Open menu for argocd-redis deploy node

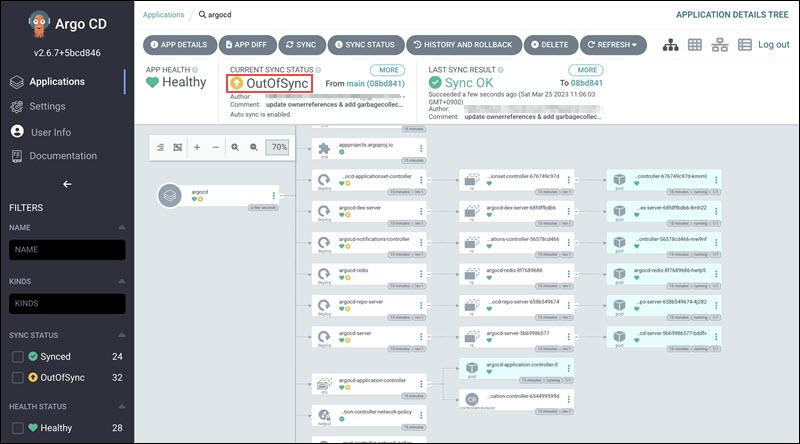point(421,274)
